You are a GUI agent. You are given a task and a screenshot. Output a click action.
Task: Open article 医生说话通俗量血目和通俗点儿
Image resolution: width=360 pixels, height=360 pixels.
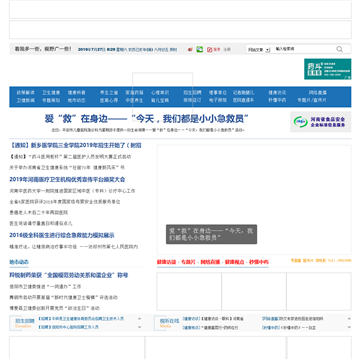click(x=41, y=223)
